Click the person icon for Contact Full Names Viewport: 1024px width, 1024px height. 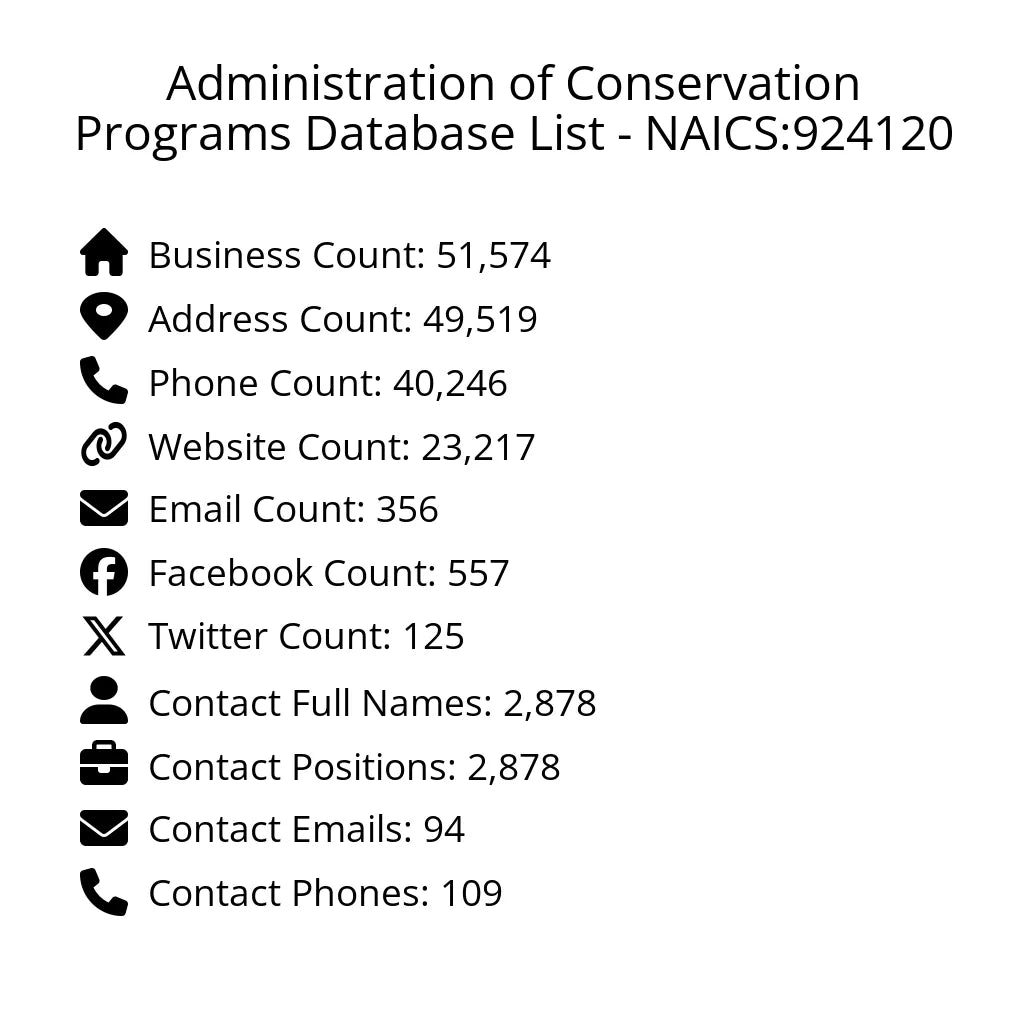pos(104,701)
